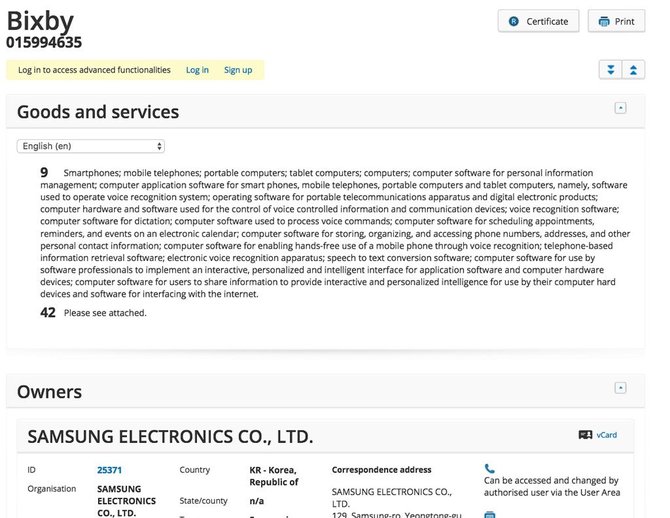Image resolution: width=670 pixels, height=518 pixels.
Task: Collapse the Goods and services section
Action: pyautogui.click(x=620, y=108)
